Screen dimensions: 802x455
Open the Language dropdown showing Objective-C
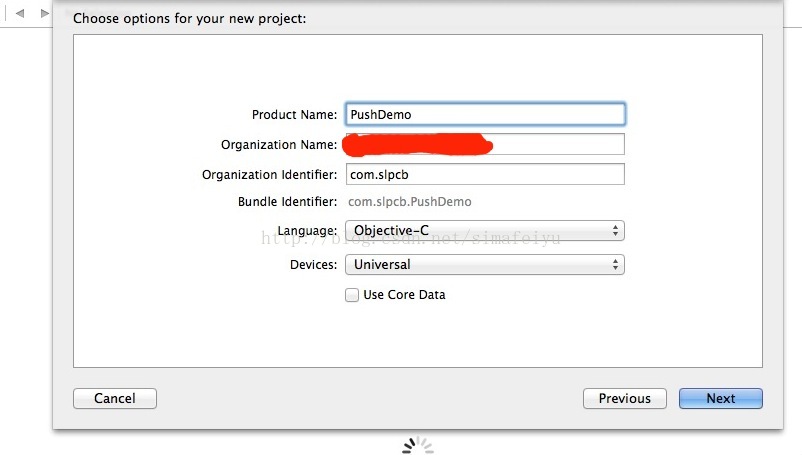(485, 231)
